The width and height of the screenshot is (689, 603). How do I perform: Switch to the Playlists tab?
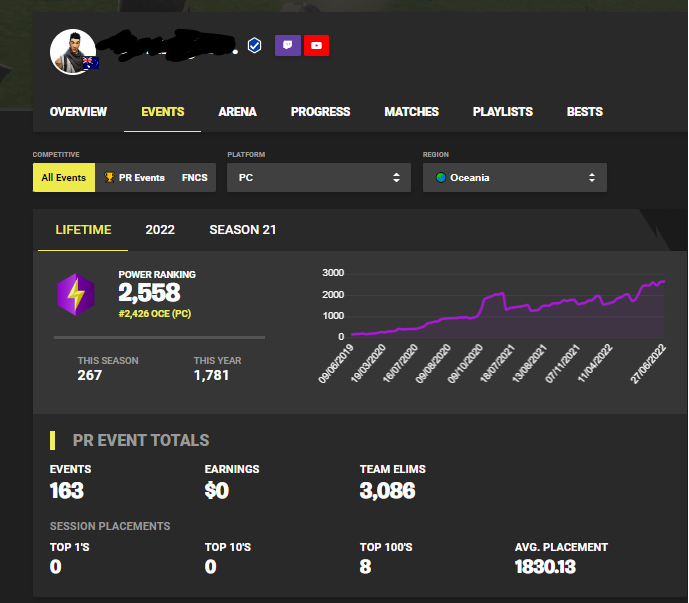503,112
